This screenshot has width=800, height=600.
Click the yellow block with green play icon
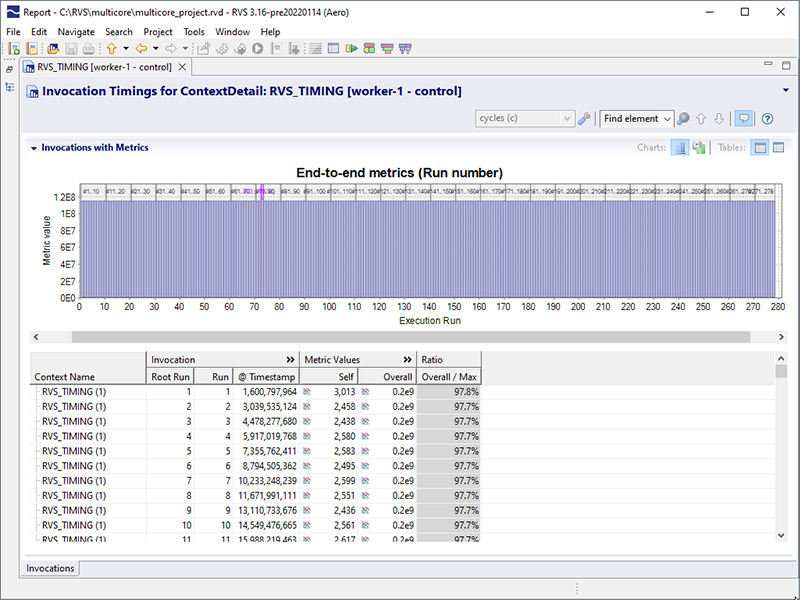point(352,48)
